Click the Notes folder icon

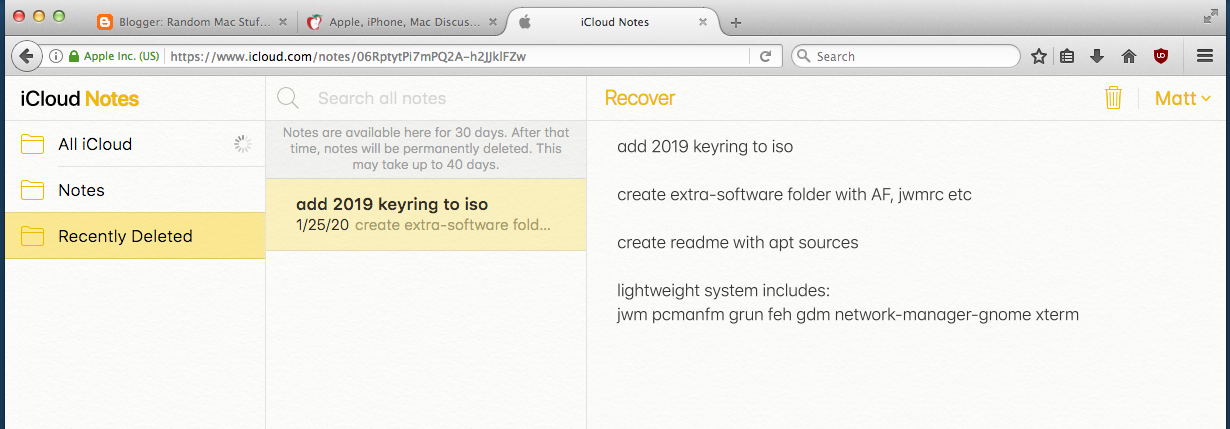[x=32, y=190]
